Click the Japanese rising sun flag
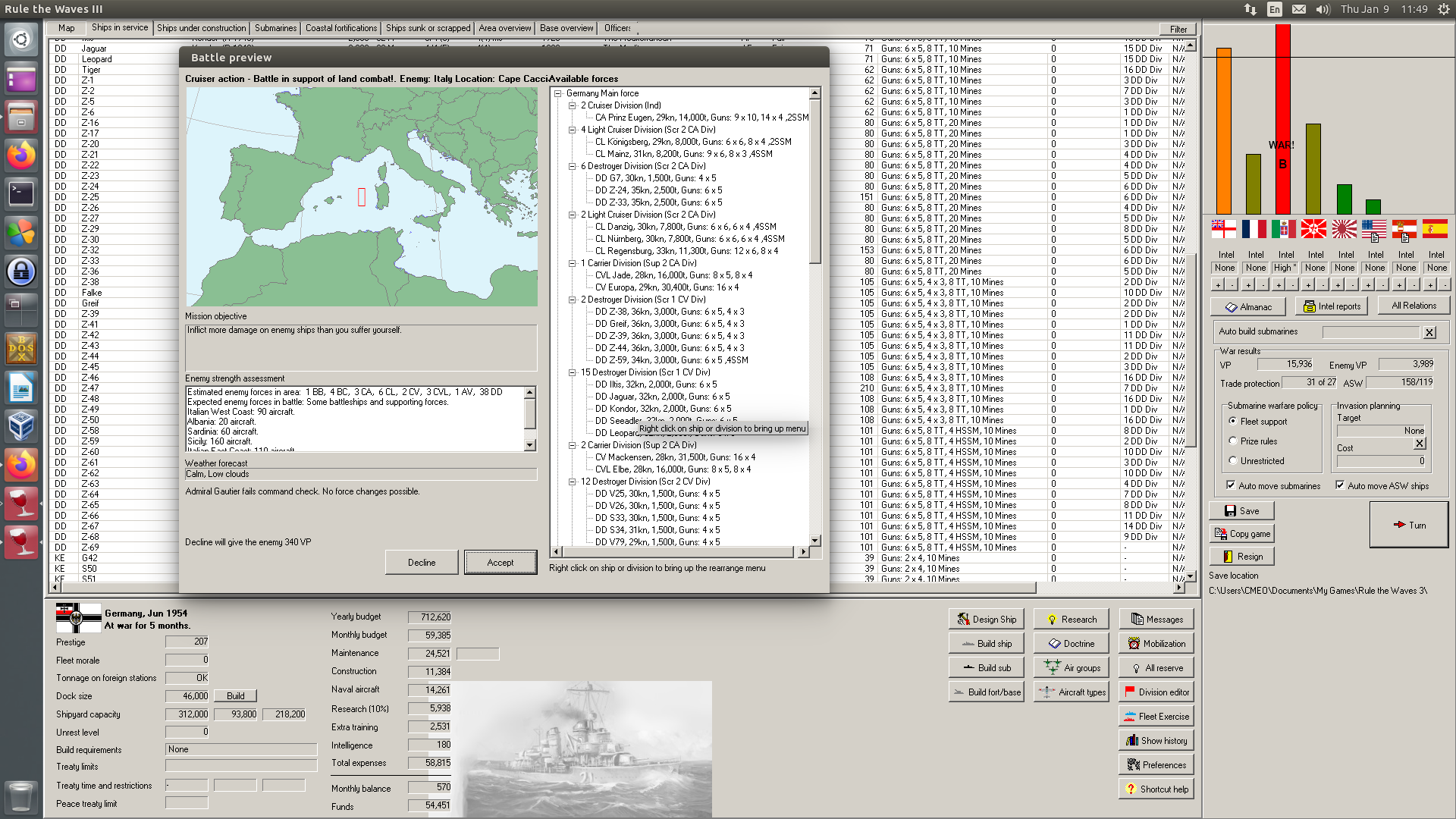The width and height of the screenshot is (1456, 819). [x=1344, y=228]
